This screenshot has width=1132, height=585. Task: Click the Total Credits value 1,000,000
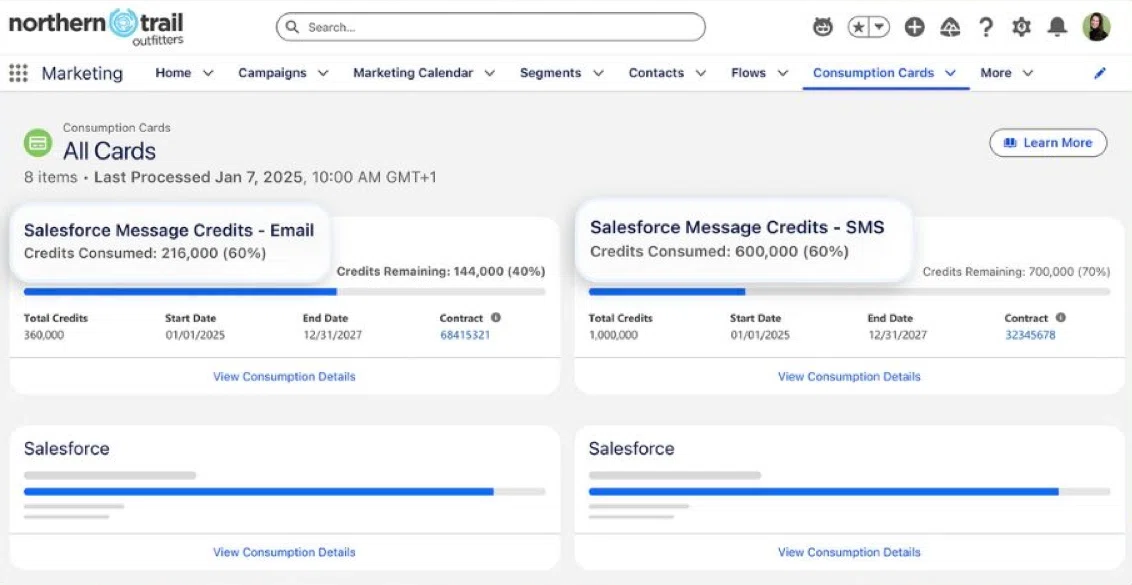click(x=613, y=335)
